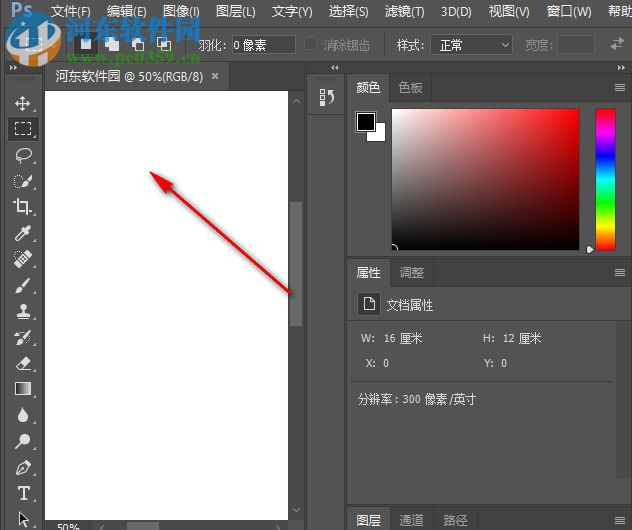The width and height of the screenshot is (632, 530).
Task: Open the 编辑(E) menu
Action: tap(127, 11)
